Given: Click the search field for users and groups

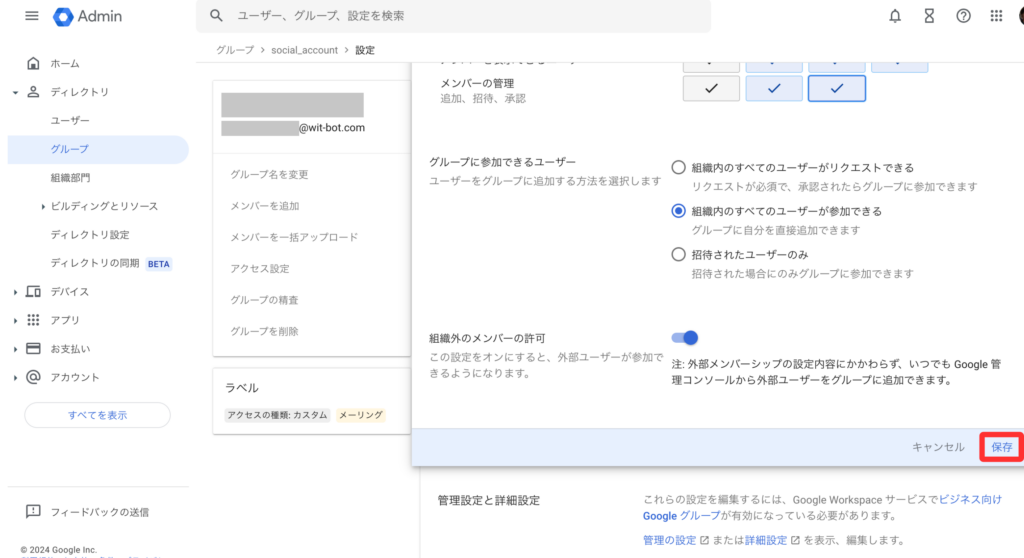Looking at the screenshot, I should pyautogui.click(x=460, y=16).
